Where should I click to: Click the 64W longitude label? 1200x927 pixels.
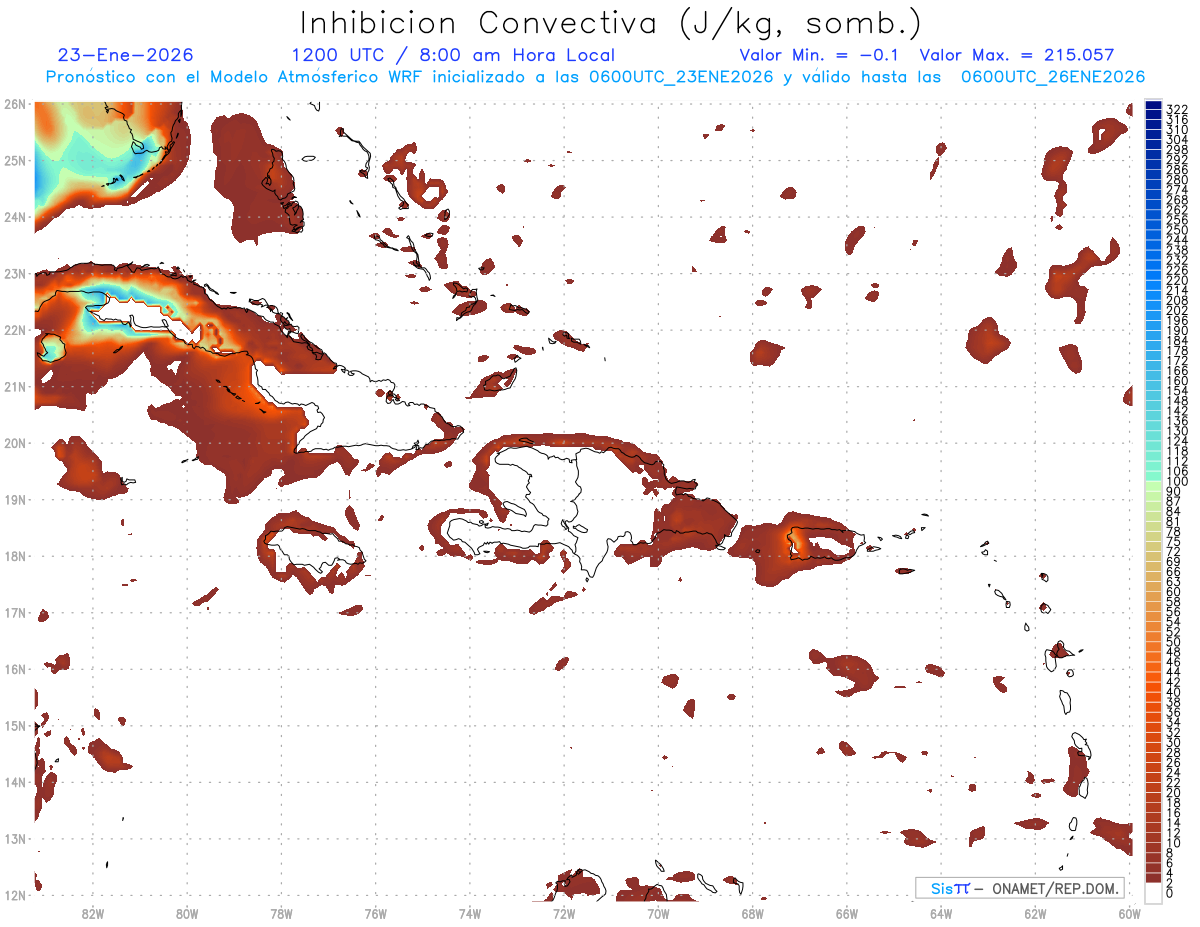pos(941,913)
